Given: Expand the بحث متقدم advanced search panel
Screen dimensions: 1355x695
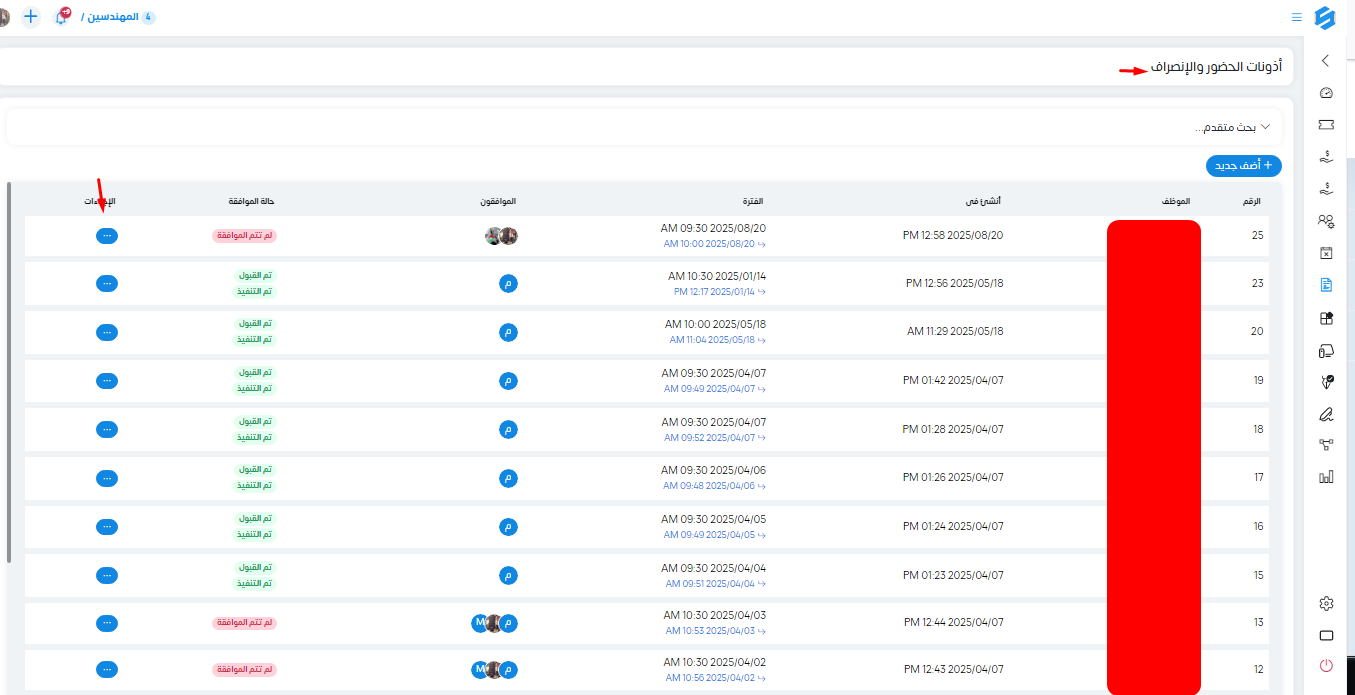Looking at the screenshot, I should [644, 128].
